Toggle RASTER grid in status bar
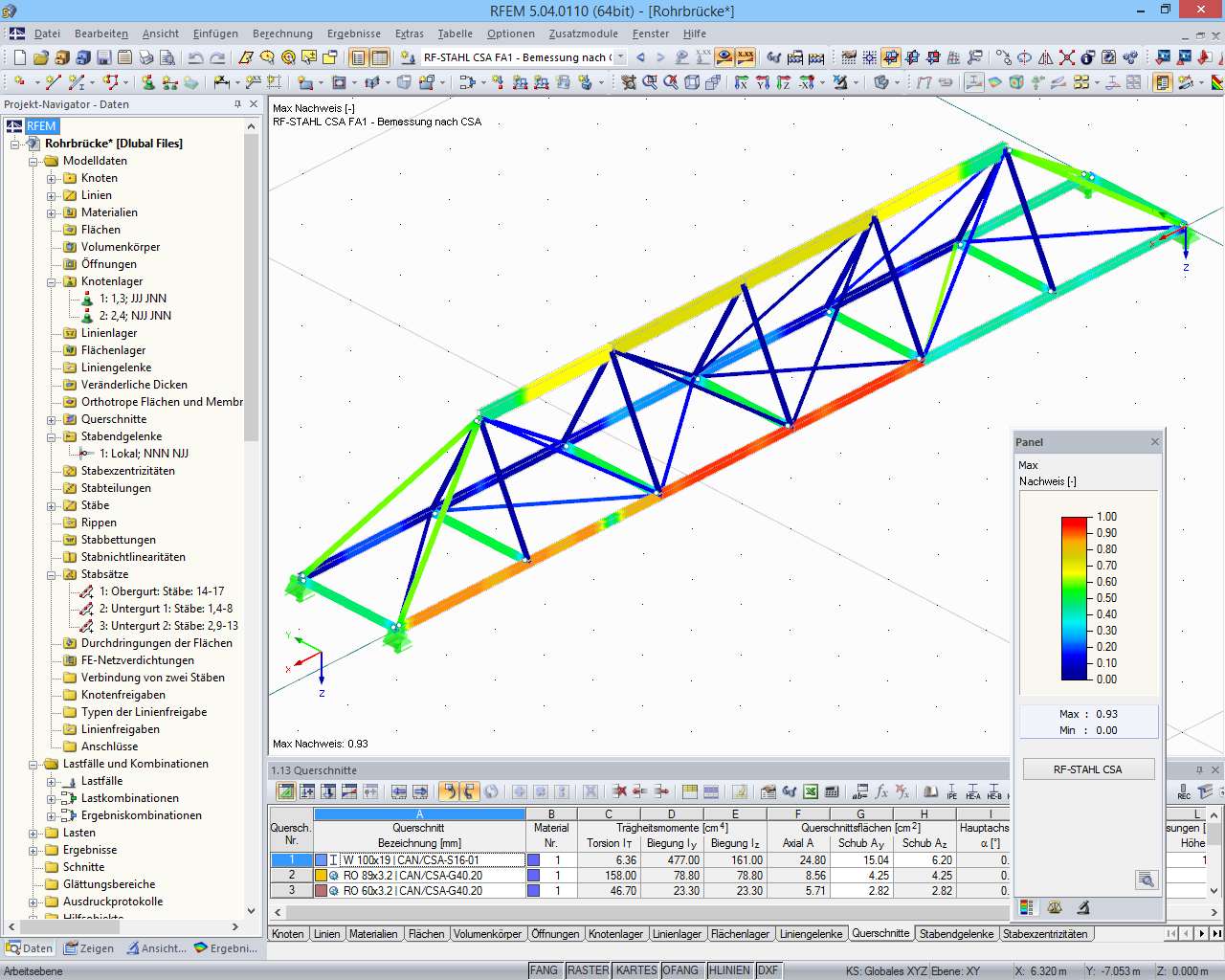The image size is (1225, 980). [588, 970]
